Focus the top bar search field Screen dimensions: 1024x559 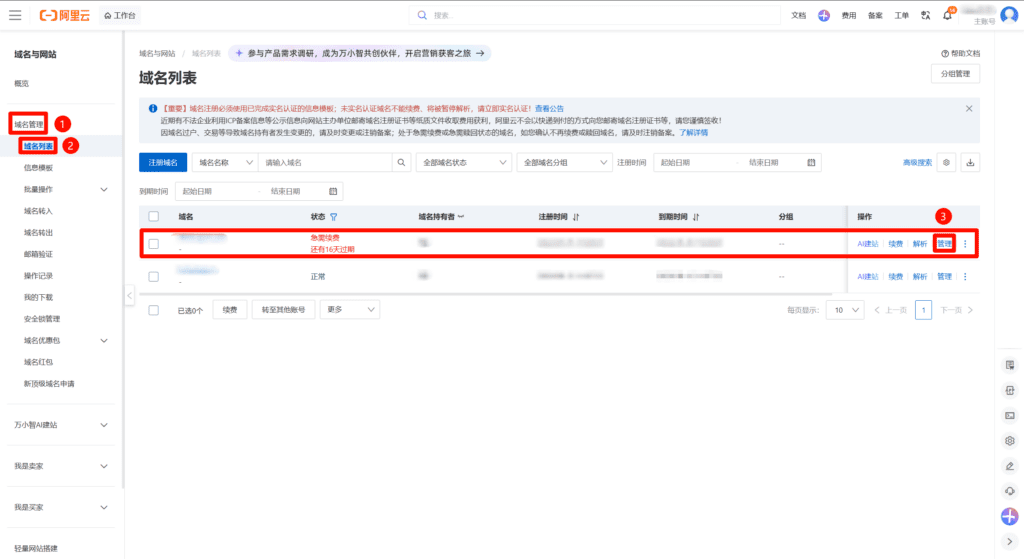tap(594, 15)
